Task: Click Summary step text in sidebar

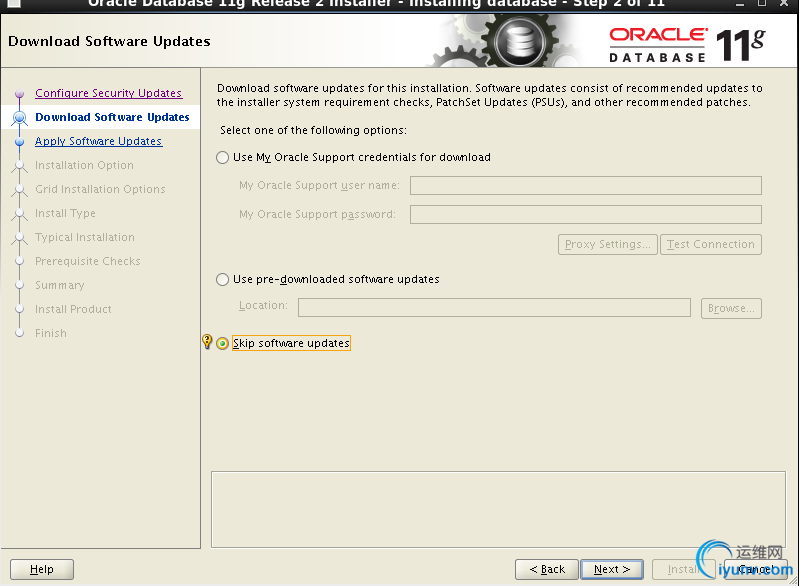Action: (60, 285)
